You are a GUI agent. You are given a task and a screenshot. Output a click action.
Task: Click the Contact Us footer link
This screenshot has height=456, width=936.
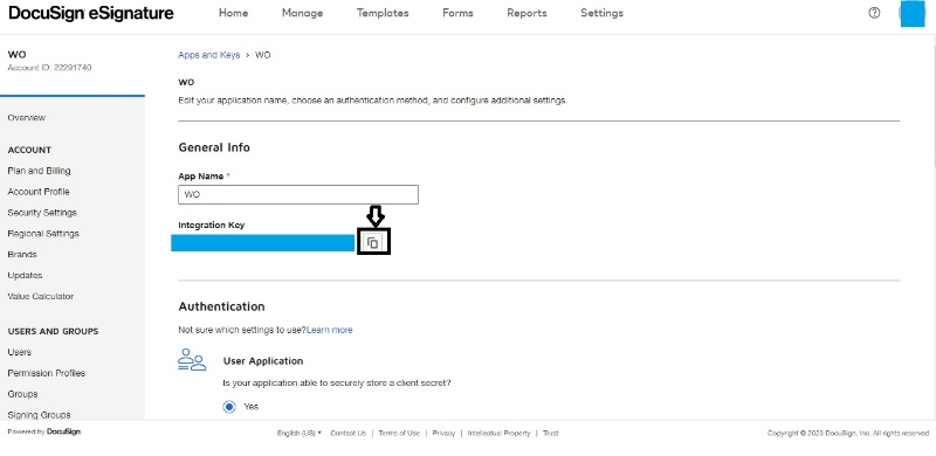pyautogui.click(x=348, y=433)
